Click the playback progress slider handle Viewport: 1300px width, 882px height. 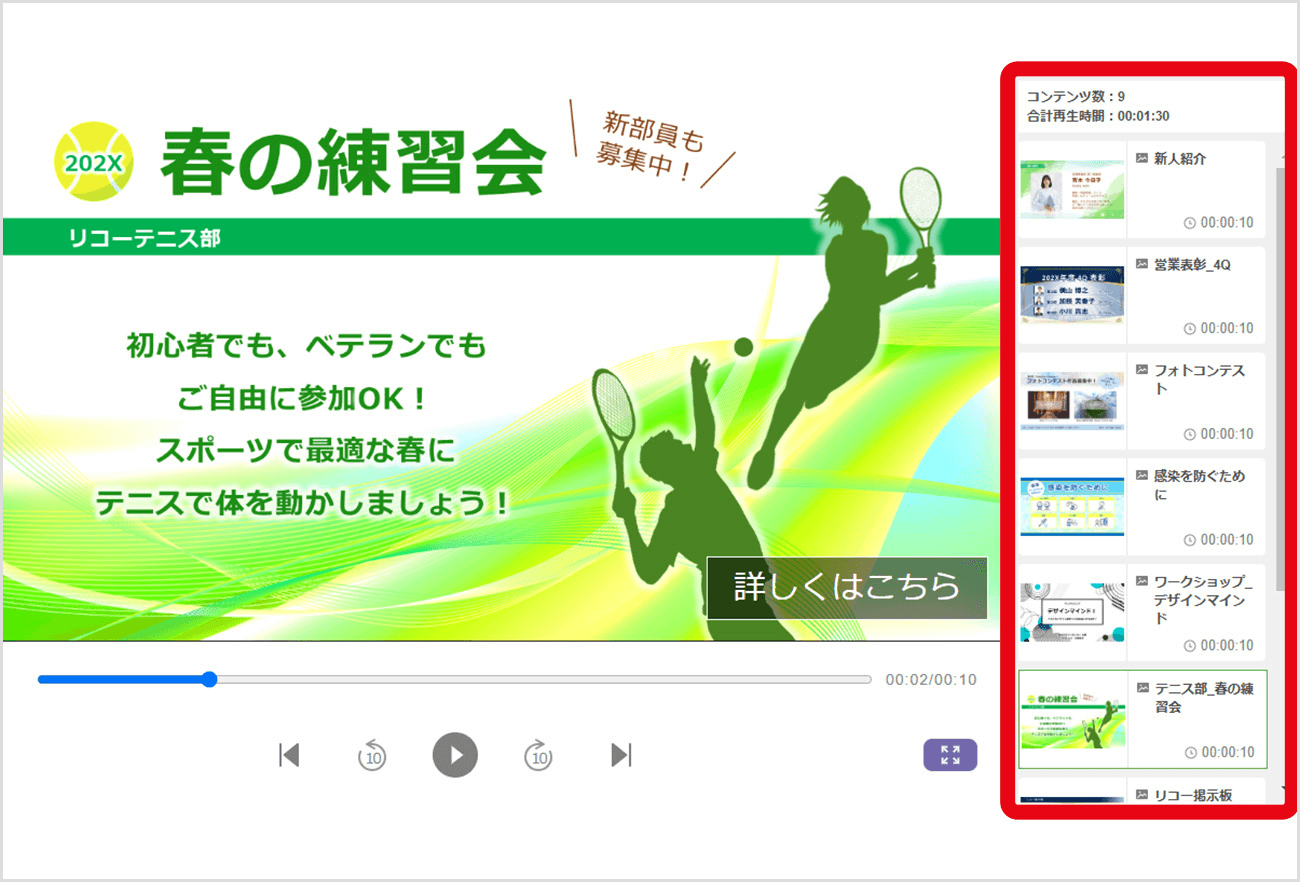pyautogui.click(x=209, y=680)
